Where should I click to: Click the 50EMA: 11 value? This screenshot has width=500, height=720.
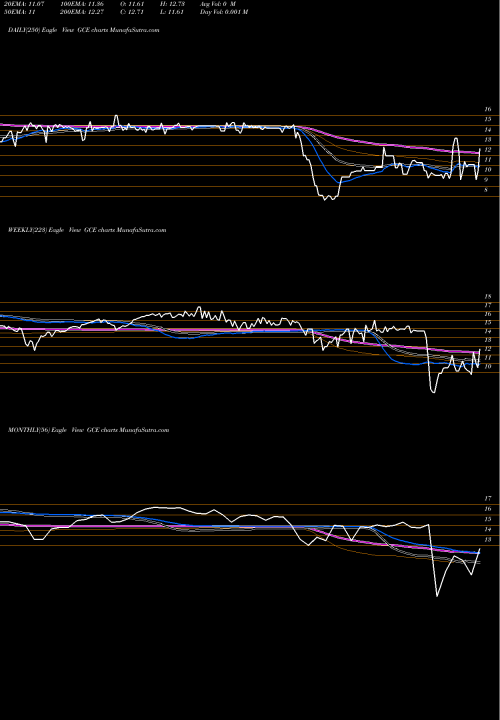point(20,12)
